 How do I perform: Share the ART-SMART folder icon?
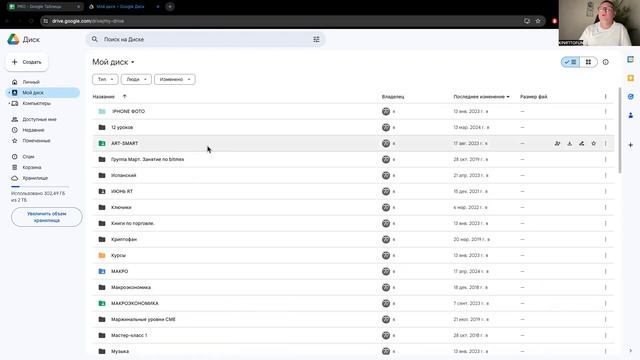coord(558,143)
